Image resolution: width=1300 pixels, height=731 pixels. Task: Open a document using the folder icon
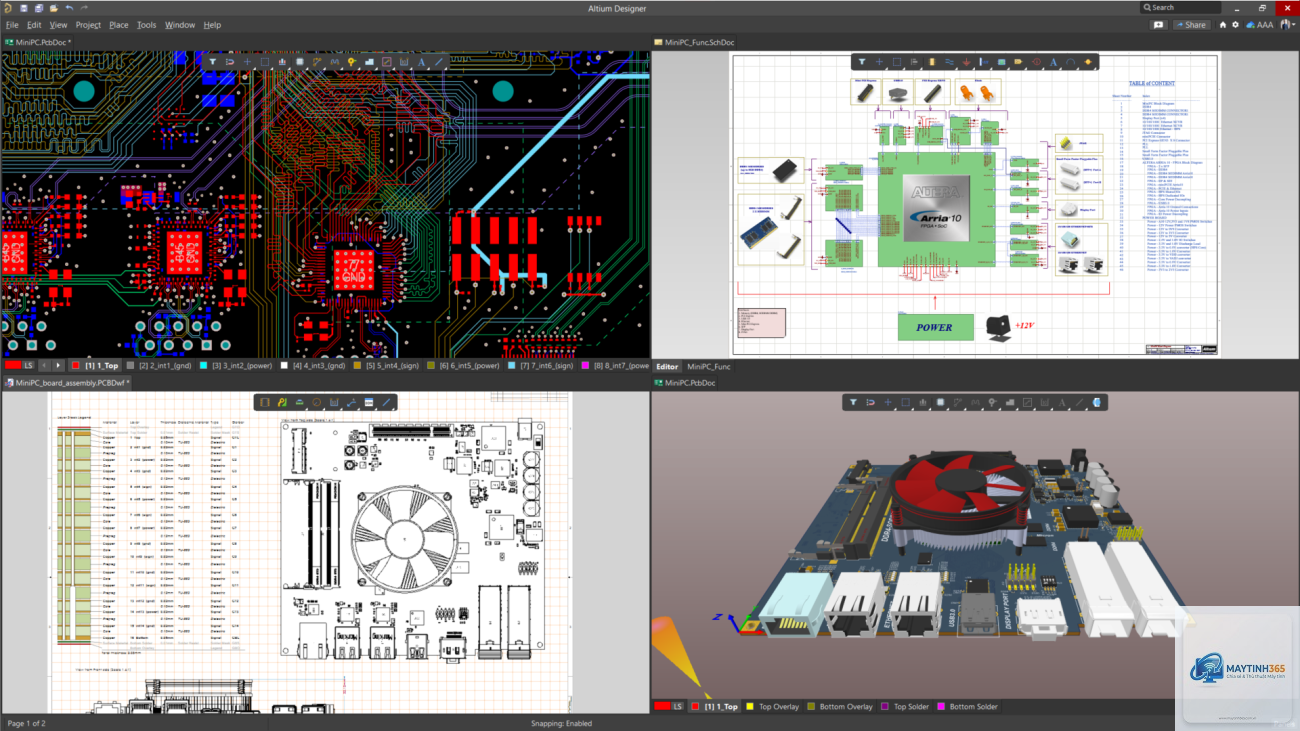click(52, 8)
